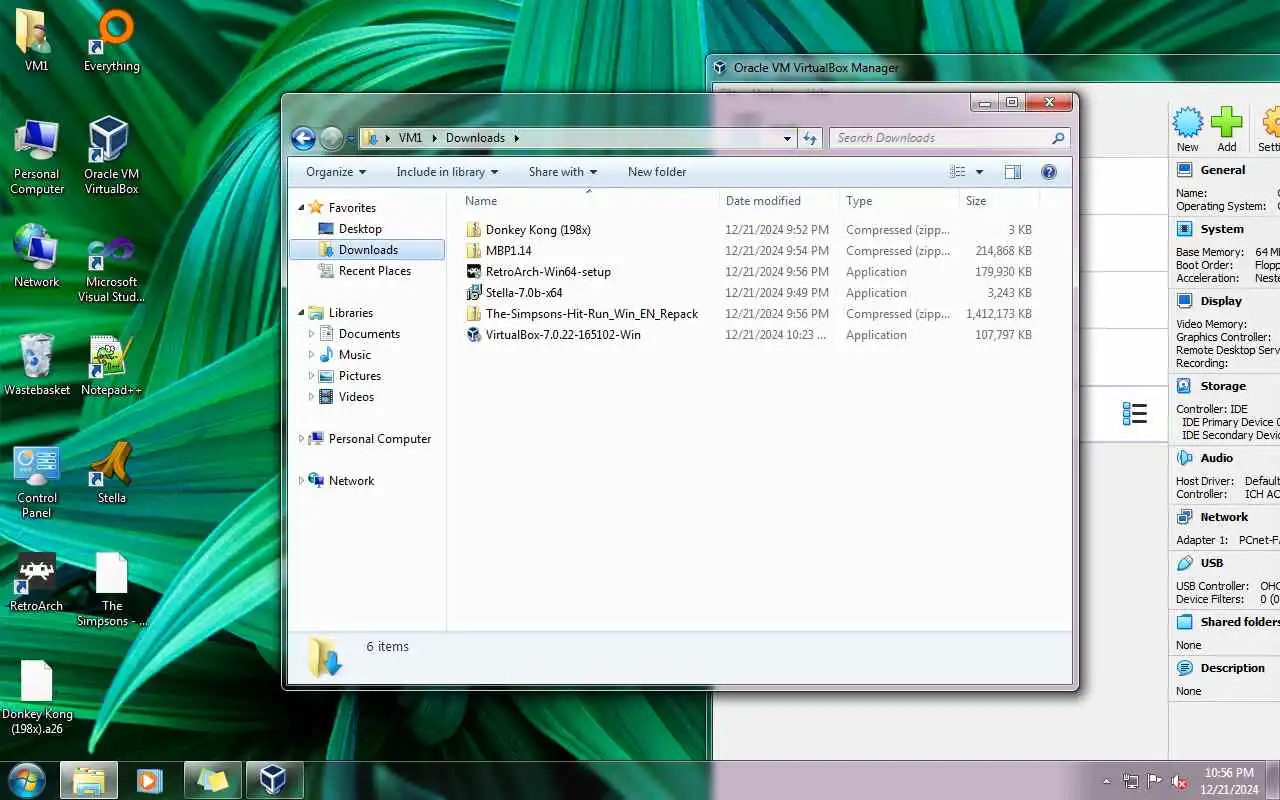Click the change view icon button
This screenshot has width=1280, height=800.
958,172
